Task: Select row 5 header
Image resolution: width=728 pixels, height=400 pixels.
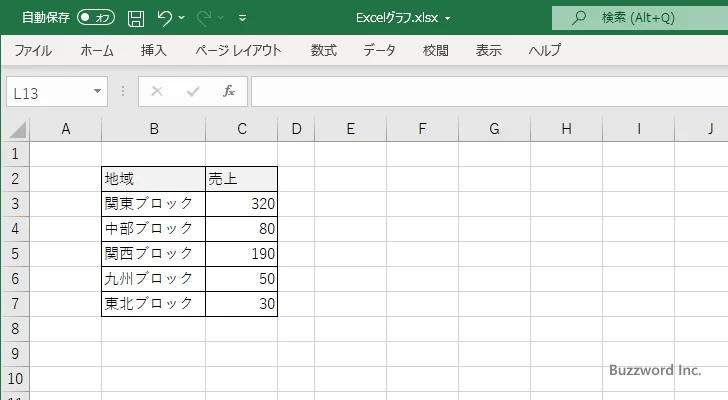Action: point(15,254)
